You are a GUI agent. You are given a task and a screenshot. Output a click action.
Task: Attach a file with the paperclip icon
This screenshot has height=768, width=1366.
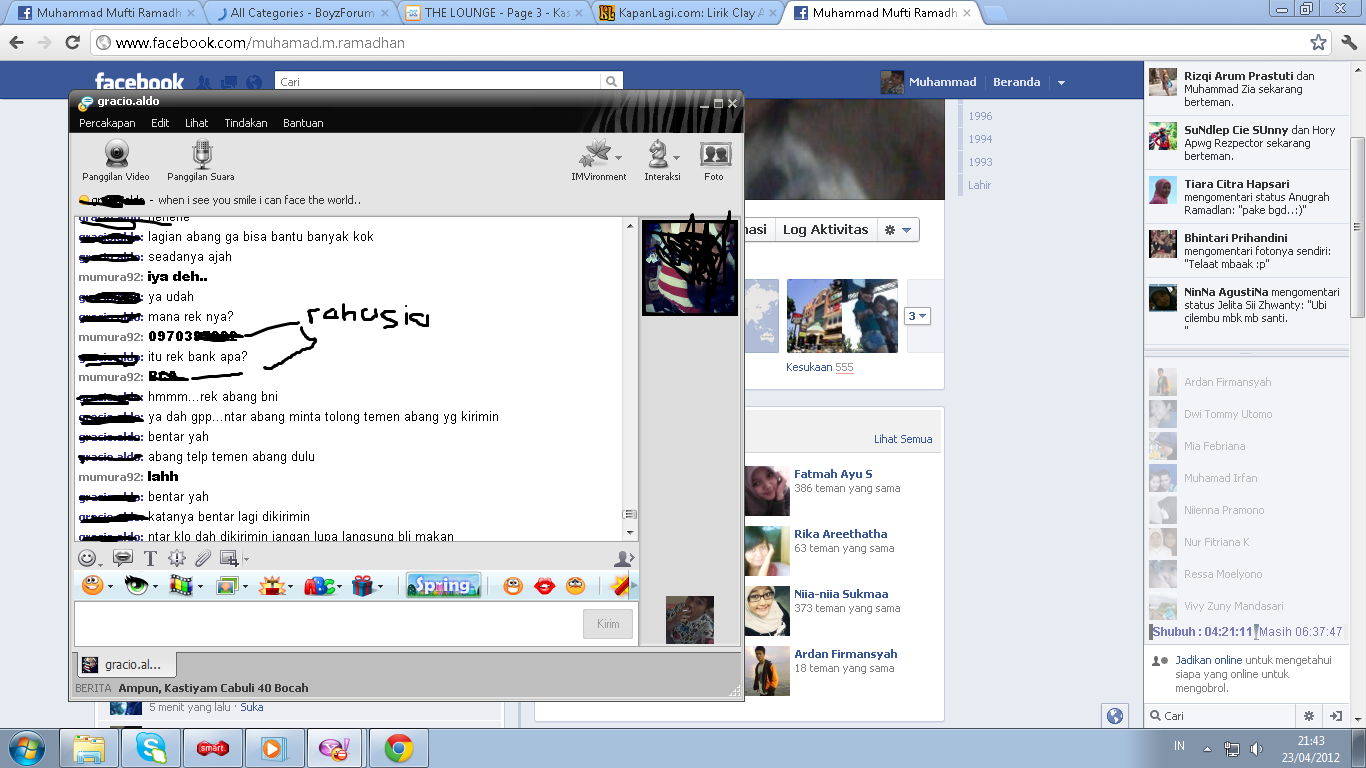coord(203,558)
